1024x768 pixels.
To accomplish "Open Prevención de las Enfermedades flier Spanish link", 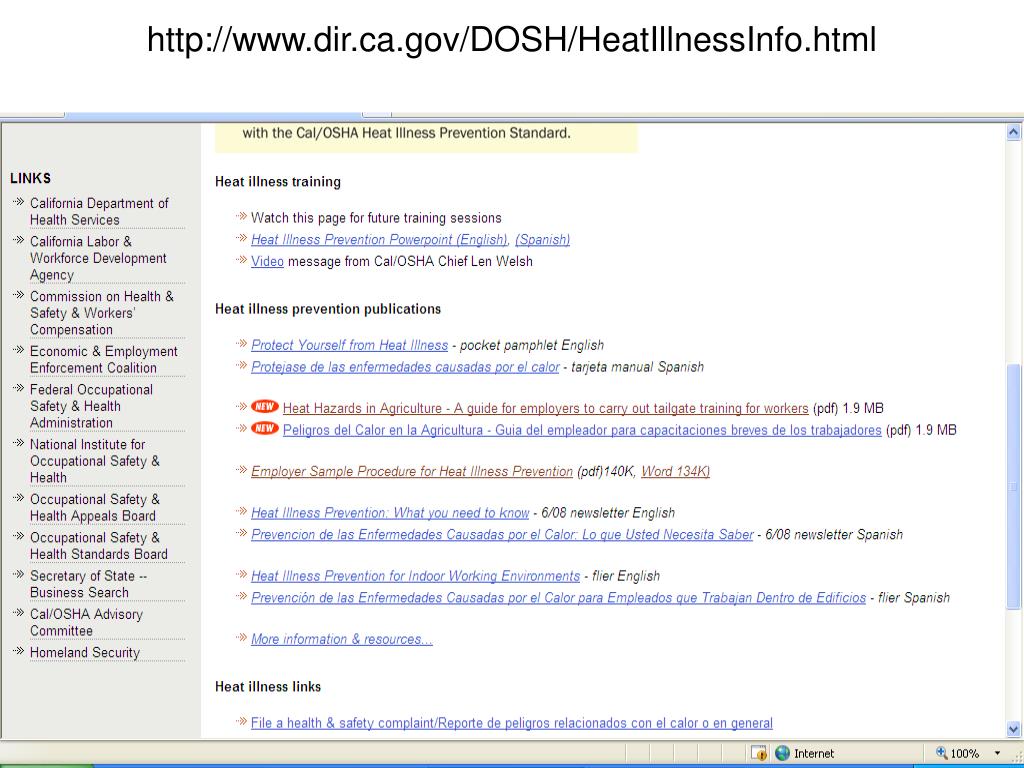I will pyautogui.click(x=558, y=598).
